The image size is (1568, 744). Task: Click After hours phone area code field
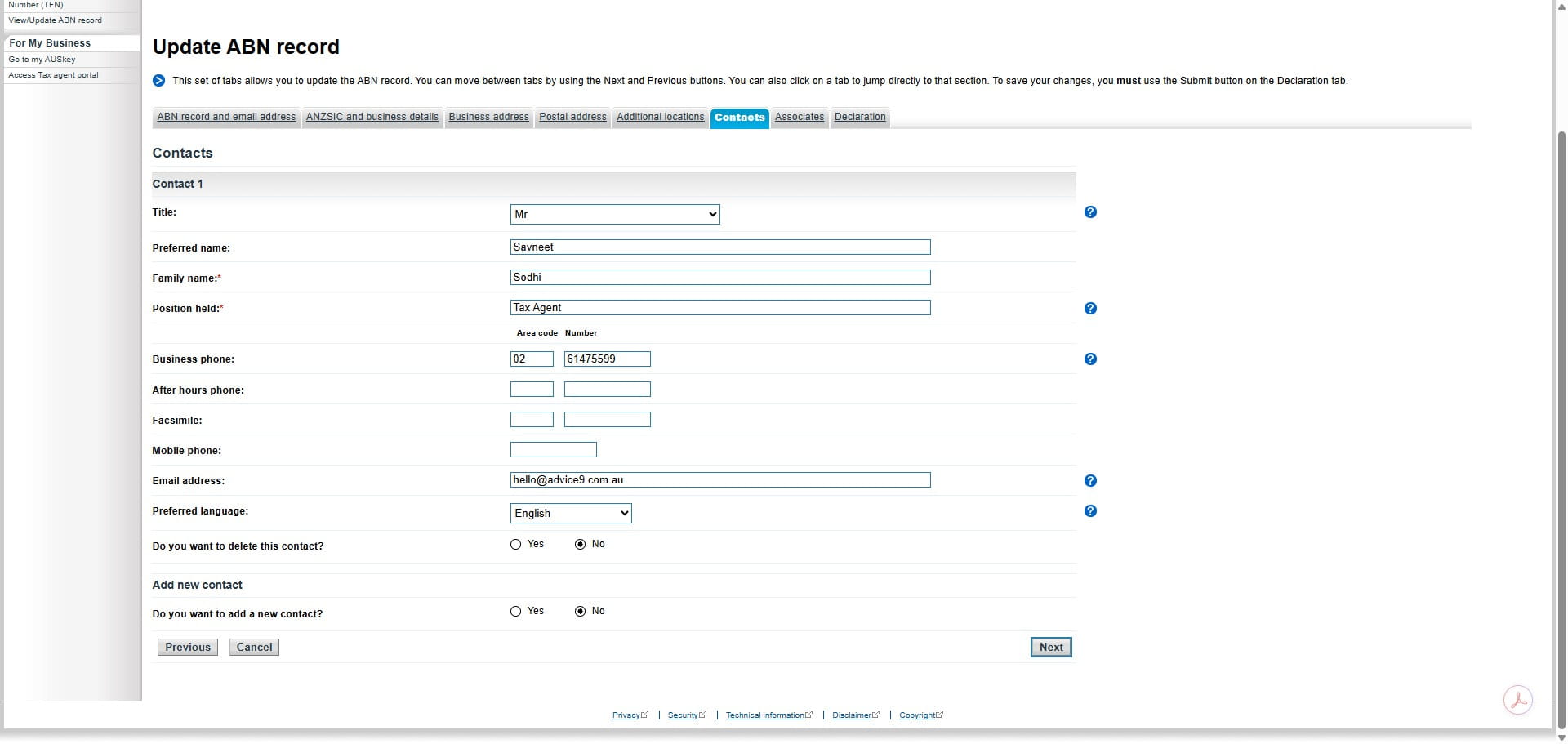(x=532, y=390)
